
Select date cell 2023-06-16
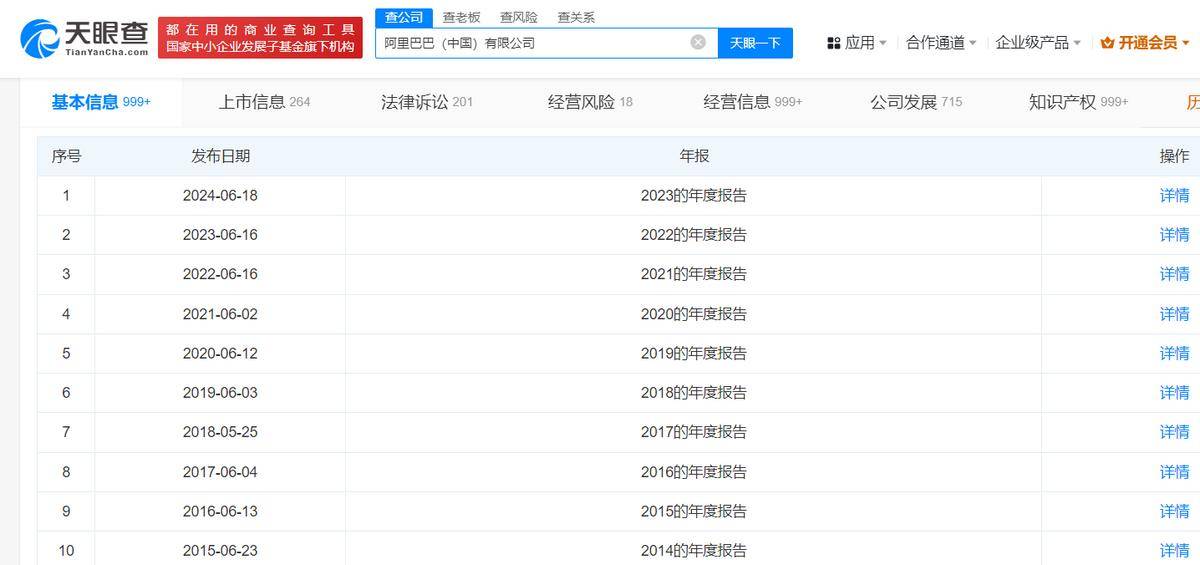pyautogui.click(x=220, y=235)
